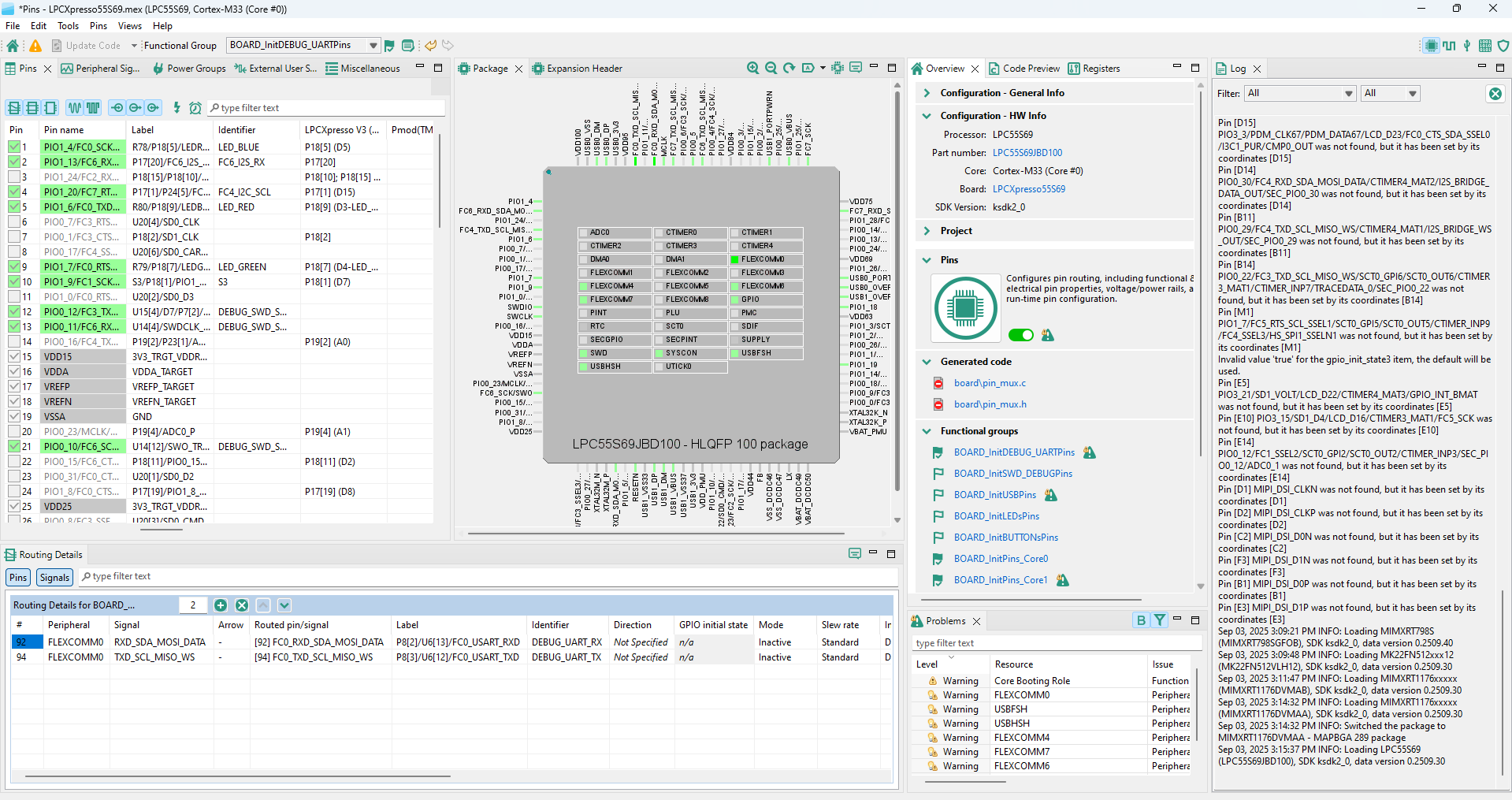The image size is (1512, 800).
Task: Click the filter funnel icon in Problems
Action: point(1160,620)
